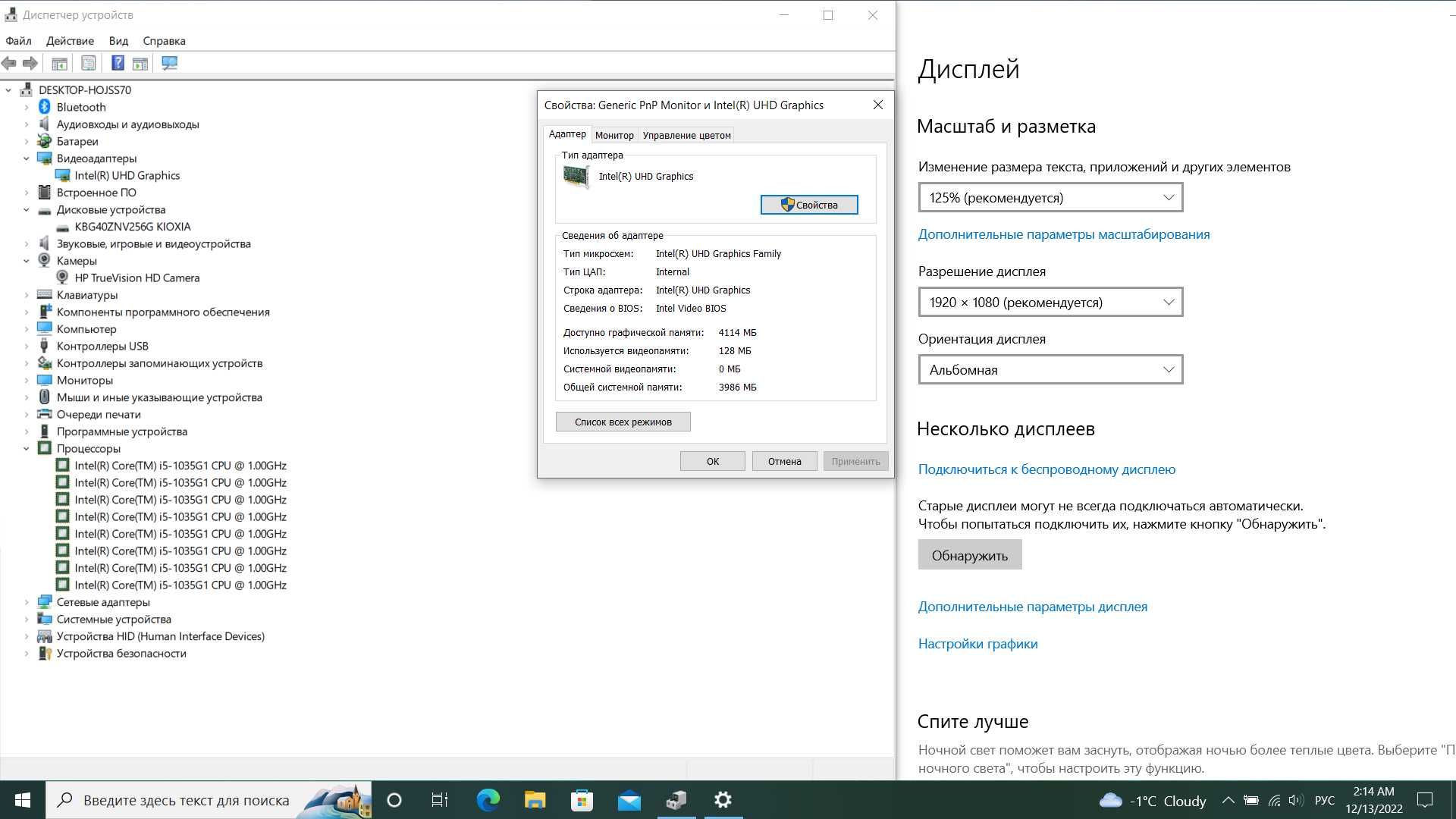1456x819 pixels.
Task: Click the Мониторы category icon
Action: point(44,380)
